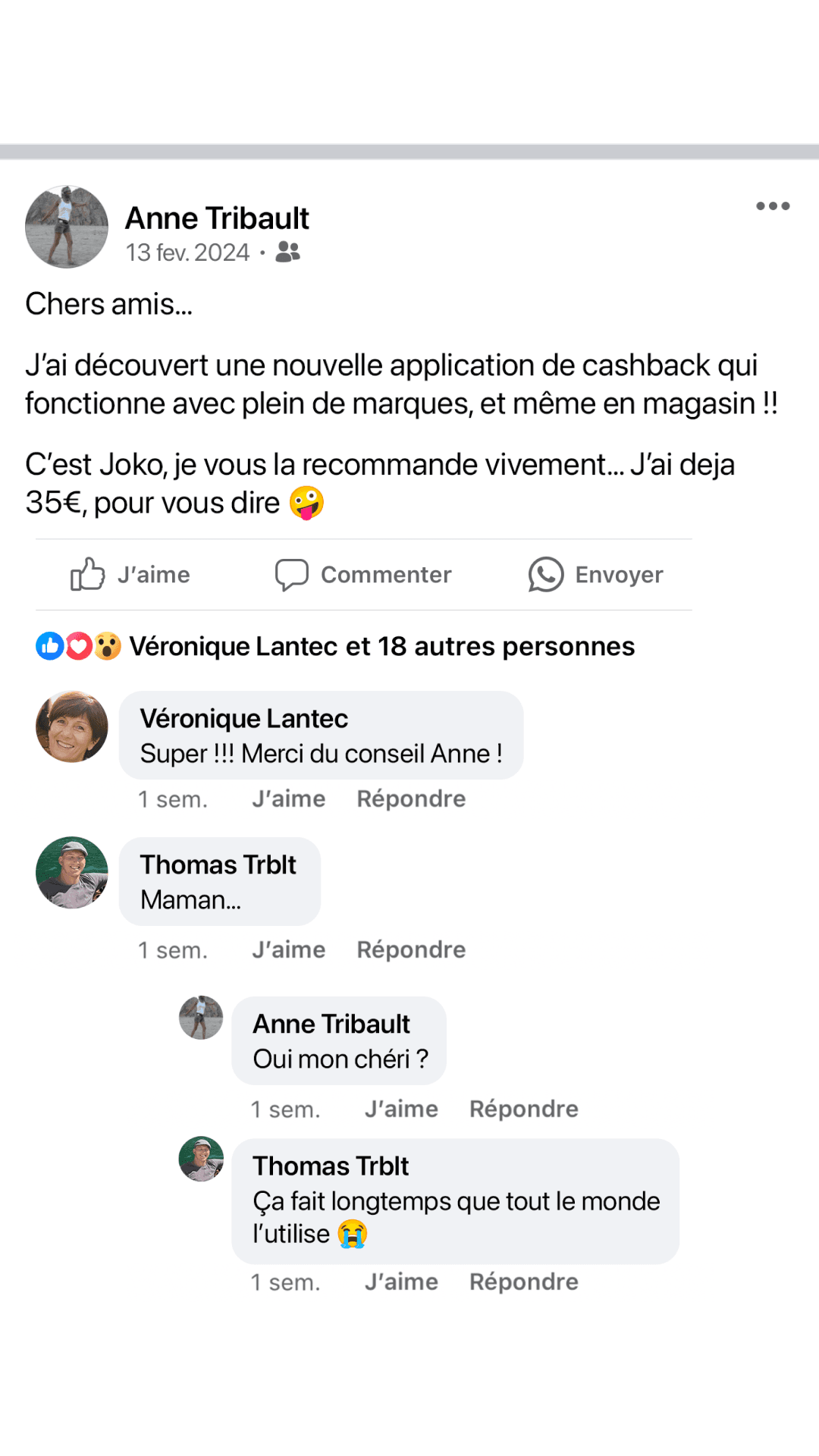This screenshot has width=819, height=1456.
Task: Reply to Véronique Lantec's comment
Action: (411, 799)
